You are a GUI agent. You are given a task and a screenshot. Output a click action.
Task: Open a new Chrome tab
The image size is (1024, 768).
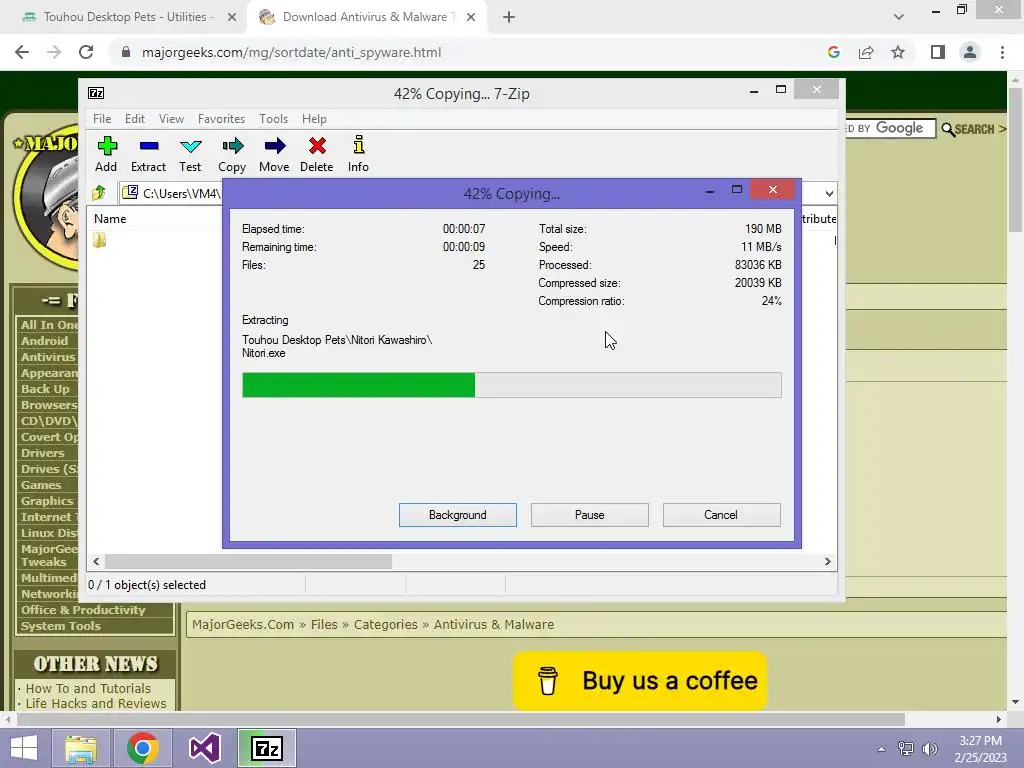tap(509, 17)
